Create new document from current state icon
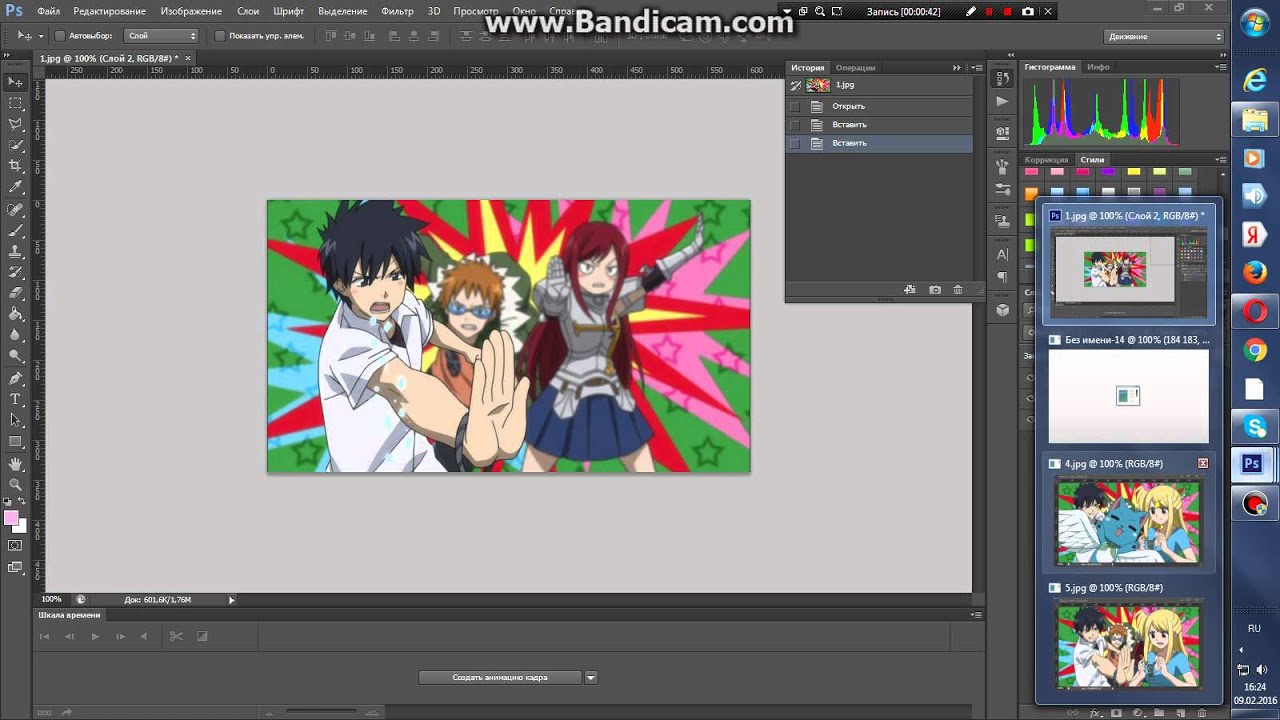 tap(909, 290)
